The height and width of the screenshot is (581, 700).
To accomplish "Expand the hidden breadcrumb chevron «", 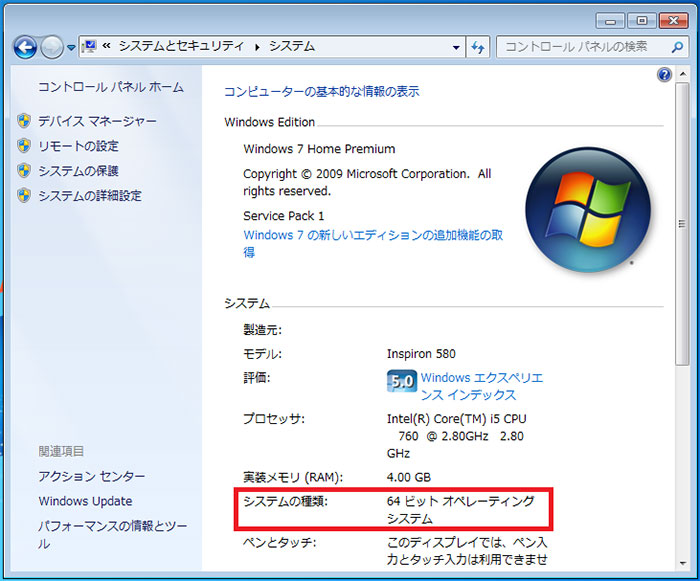I will point(106,46).
